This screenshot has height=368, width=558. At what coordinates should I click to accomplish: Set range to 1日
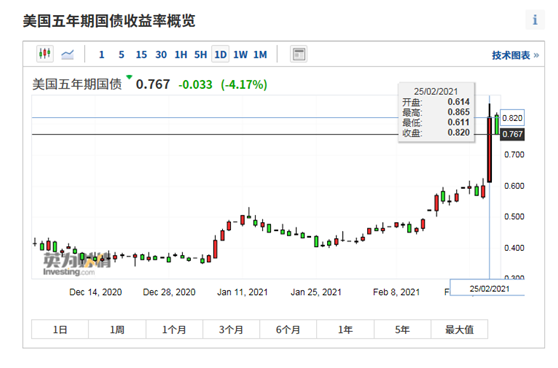point(60,330)
